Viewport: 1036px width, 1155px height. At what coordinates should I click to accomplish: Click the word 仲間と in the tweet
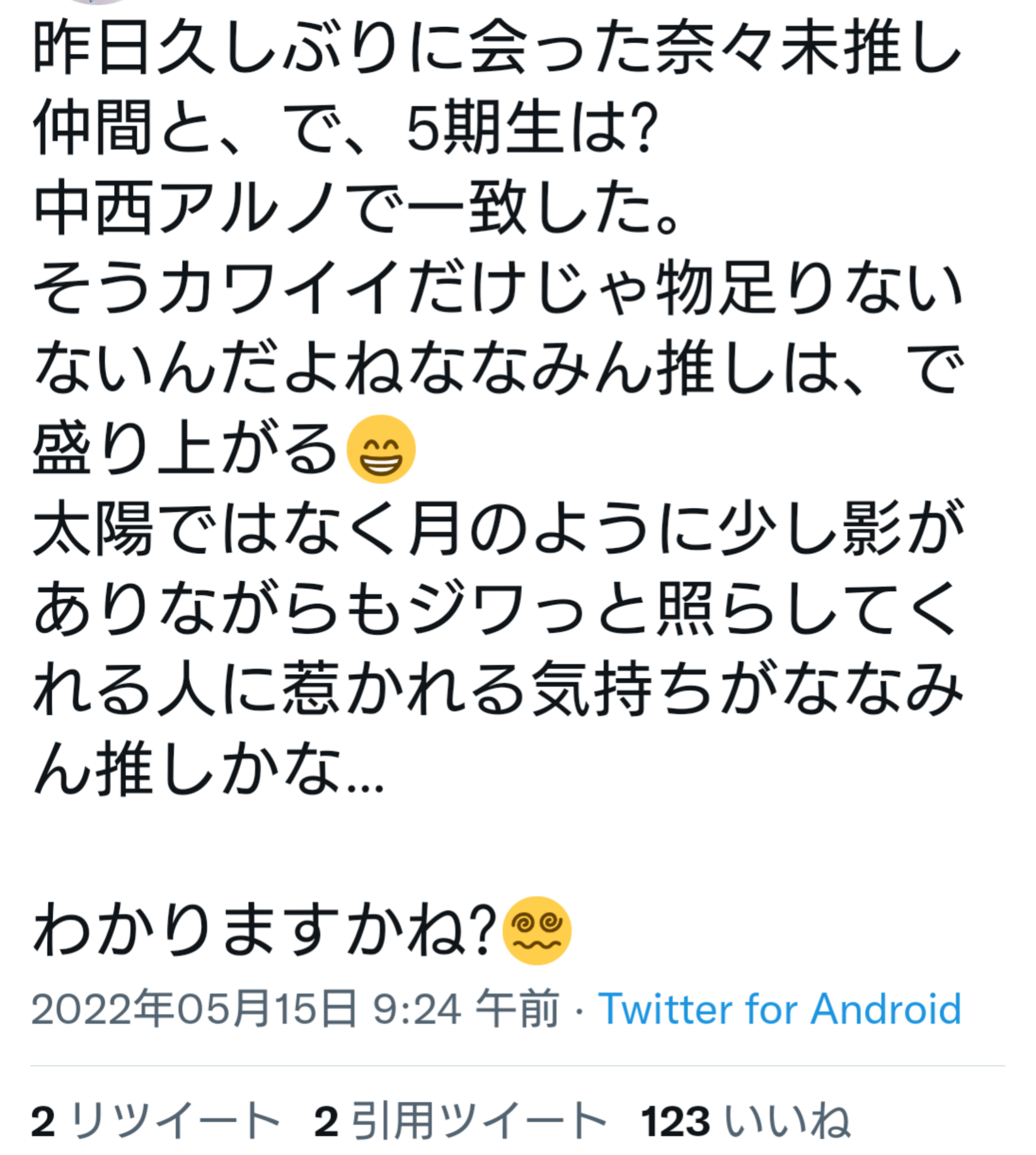pyautogui.click(x=121, y=129)
